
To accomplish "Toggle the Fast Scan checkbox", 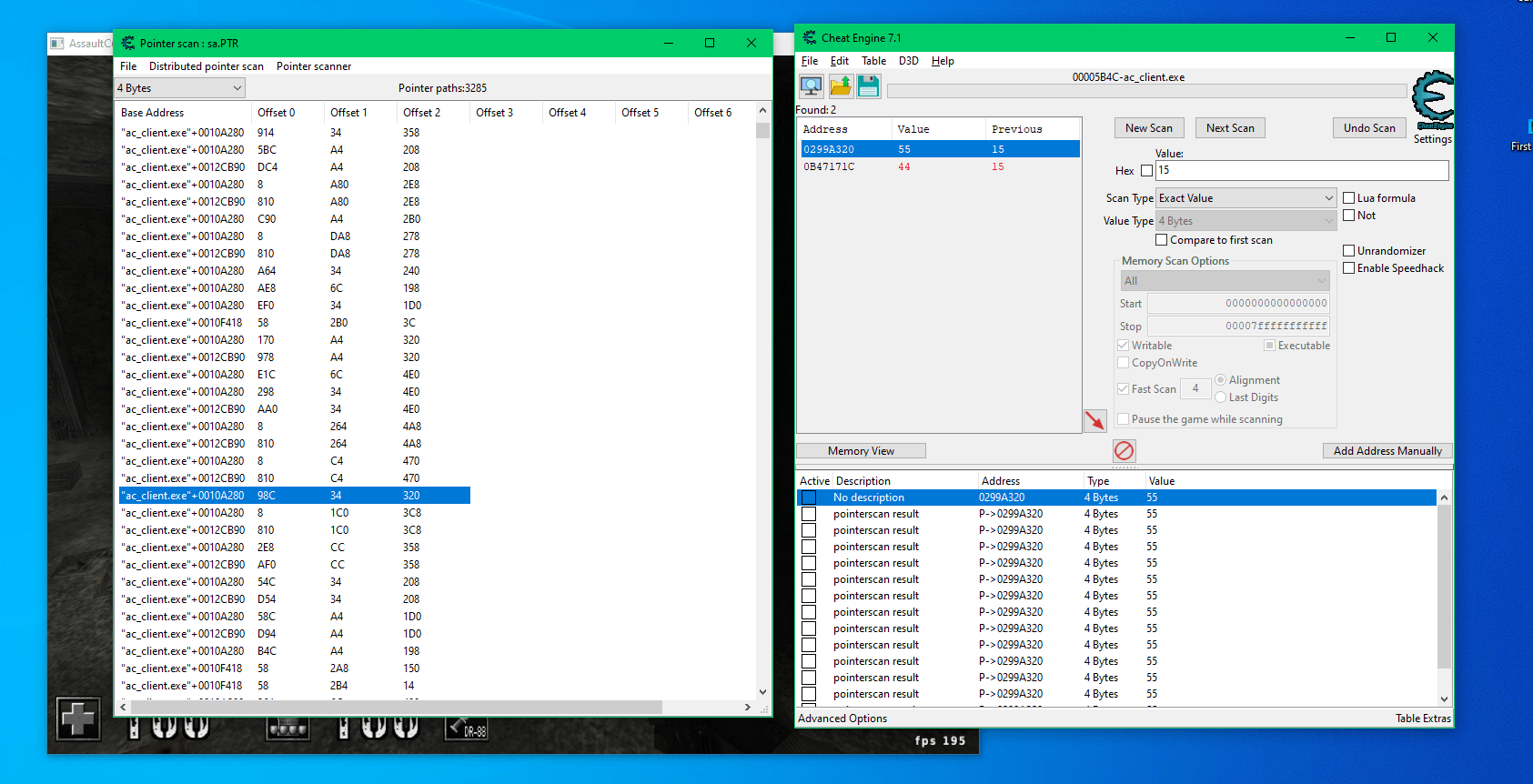I will pyautogui.click(x=1123, y=388).
